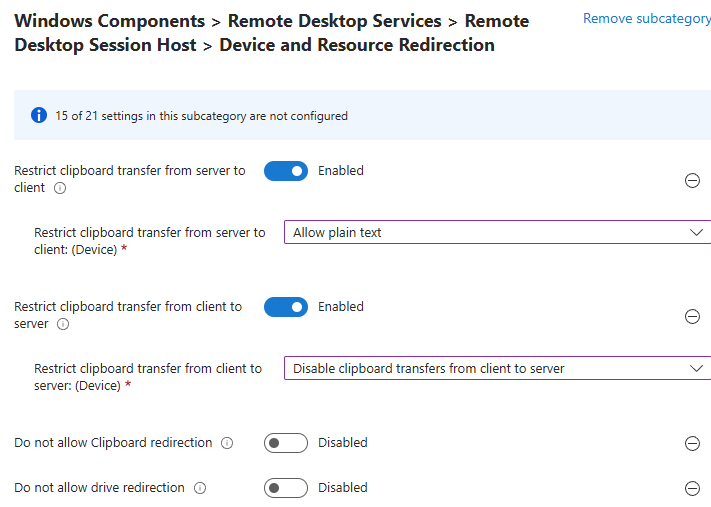Toggle off Restrict clipboard transfer client to server
The image size is (711, 507).
point(286,307)
